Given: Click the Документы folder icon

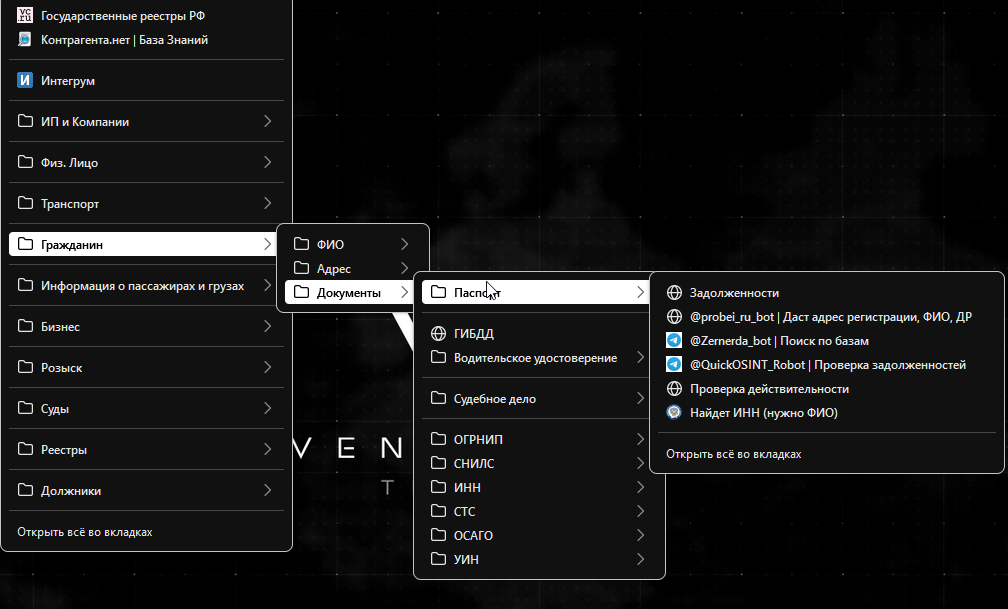Looking at the screenshot, I should tap(301, 292).
